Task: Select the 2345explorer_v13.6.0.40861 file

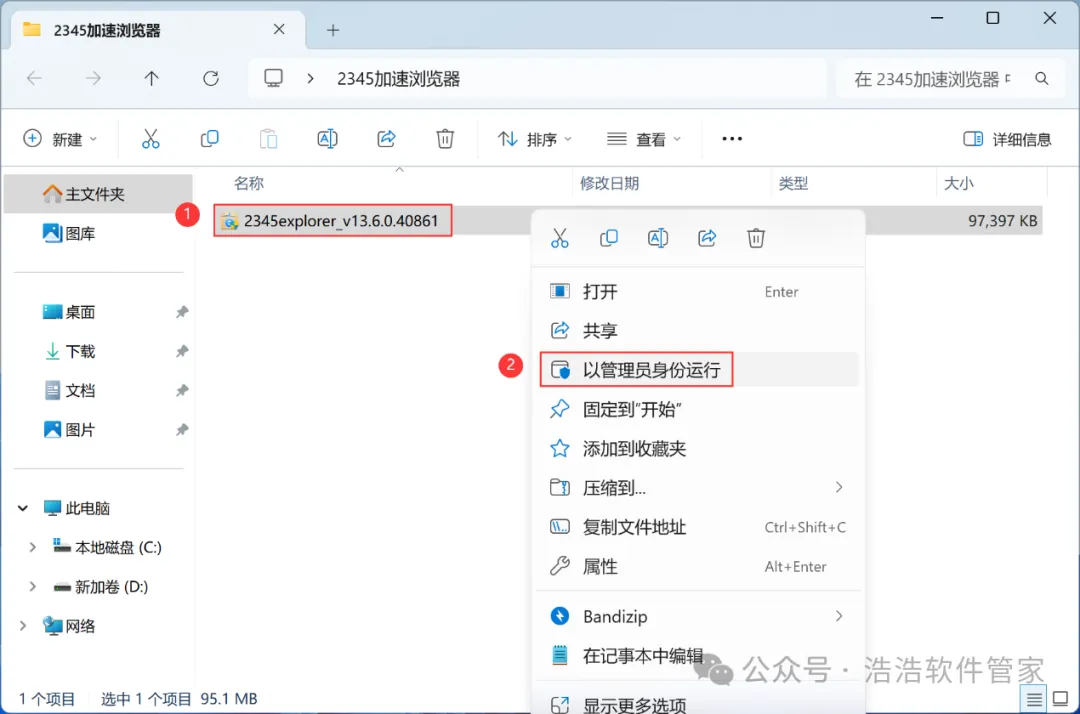Action: 333,220
